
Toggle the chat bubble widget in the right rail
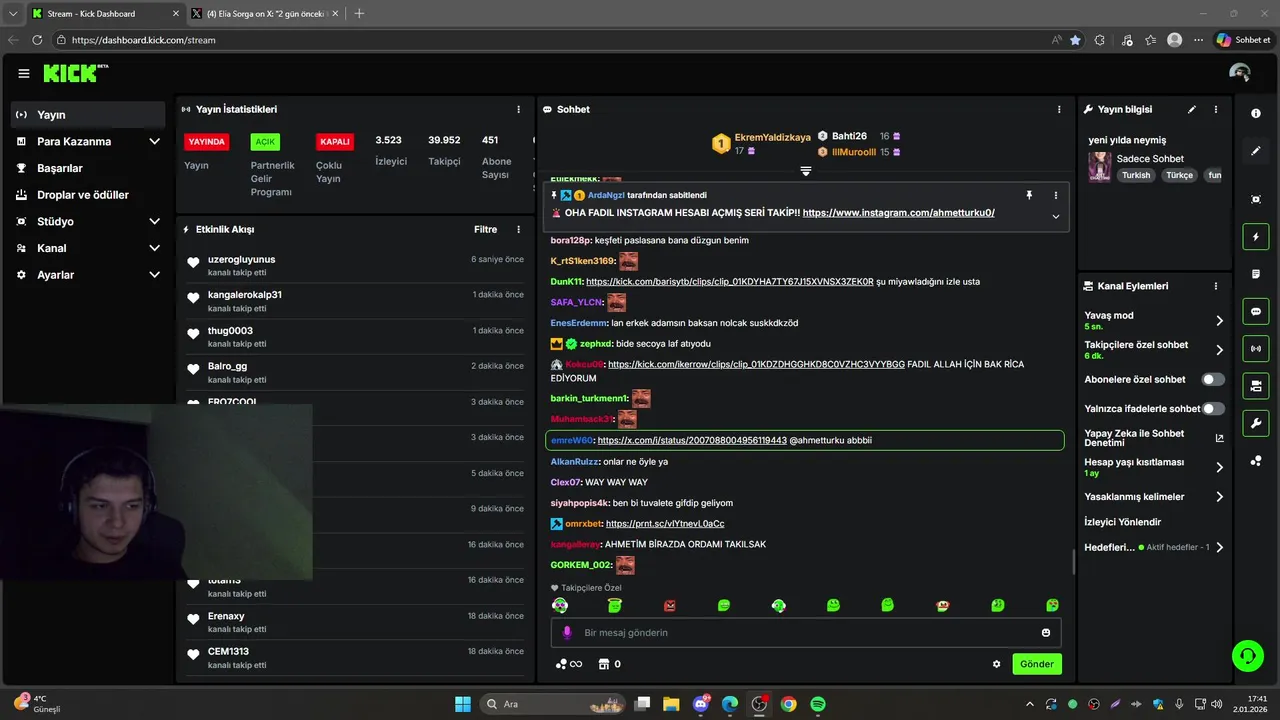pyautogui.click(x=1256, y=312)
